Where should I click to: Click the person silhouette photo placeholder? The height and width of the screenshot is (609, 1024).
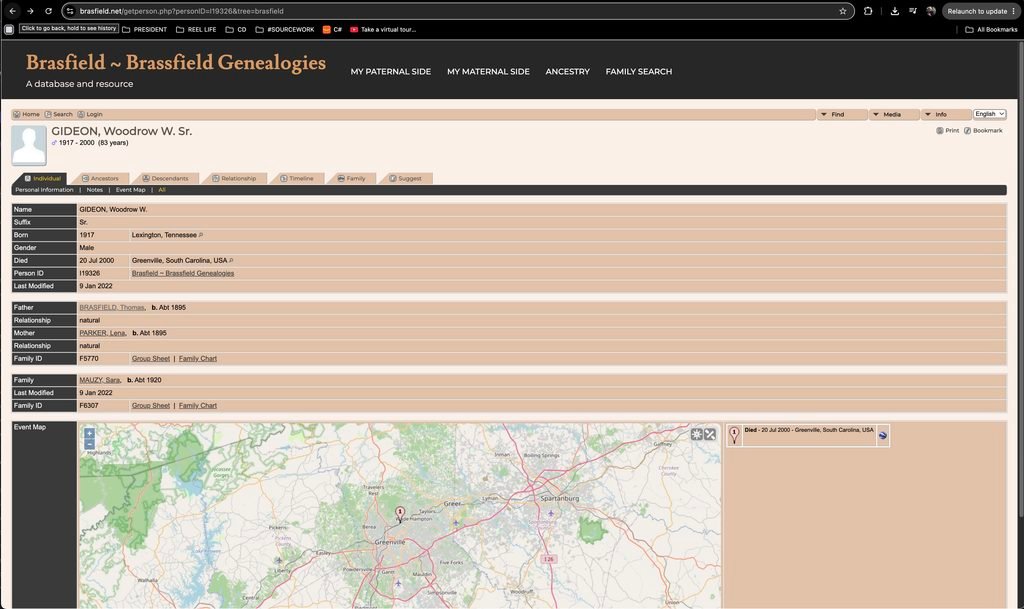(29, 145)
